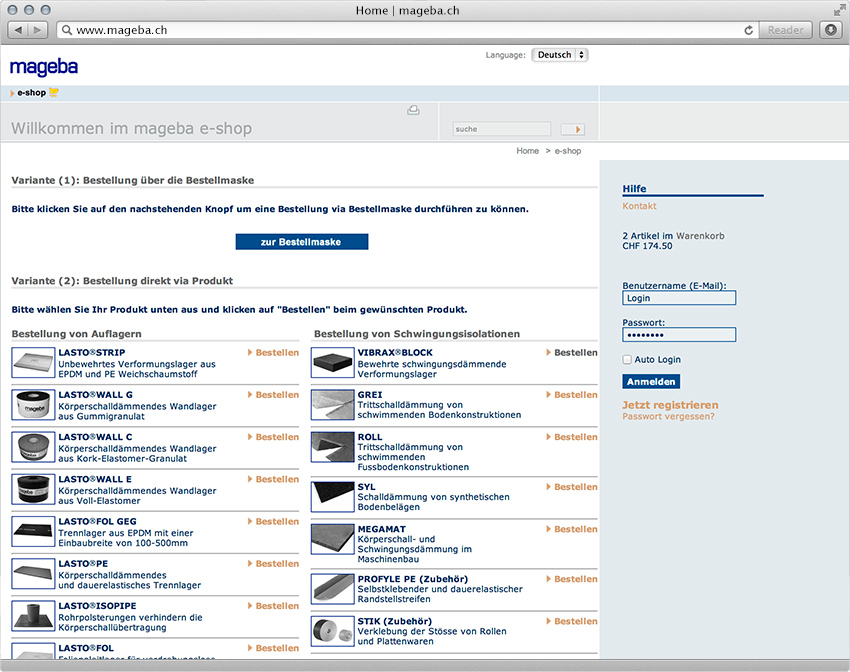850x672 pixels.
Task: Open the LASTO®ISOPIPE product title
Action: [98, 606]
